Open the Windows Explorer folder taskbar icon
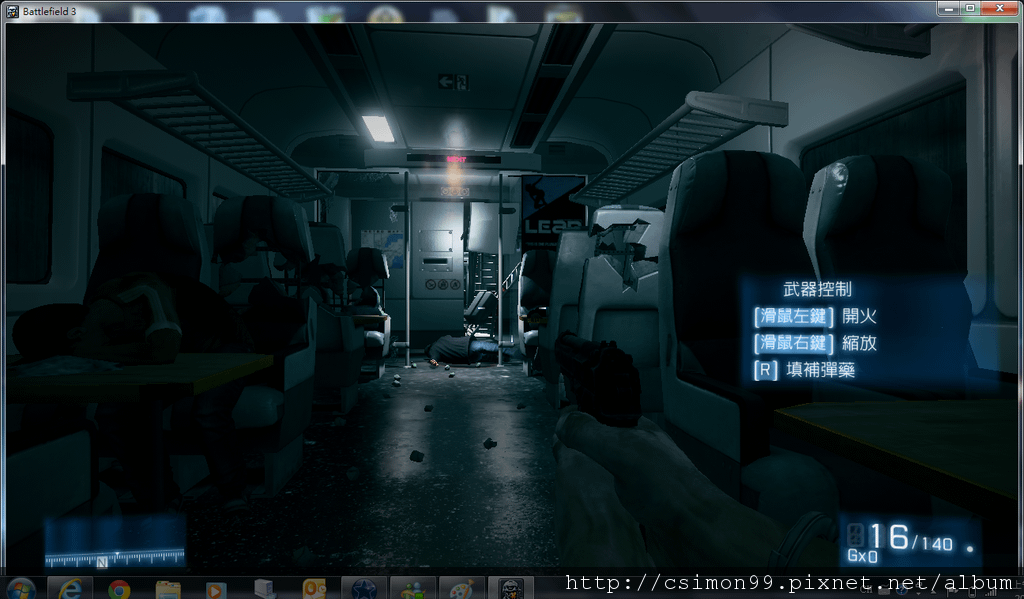This screenshot has height=599, width=1024. pos(168,589)
